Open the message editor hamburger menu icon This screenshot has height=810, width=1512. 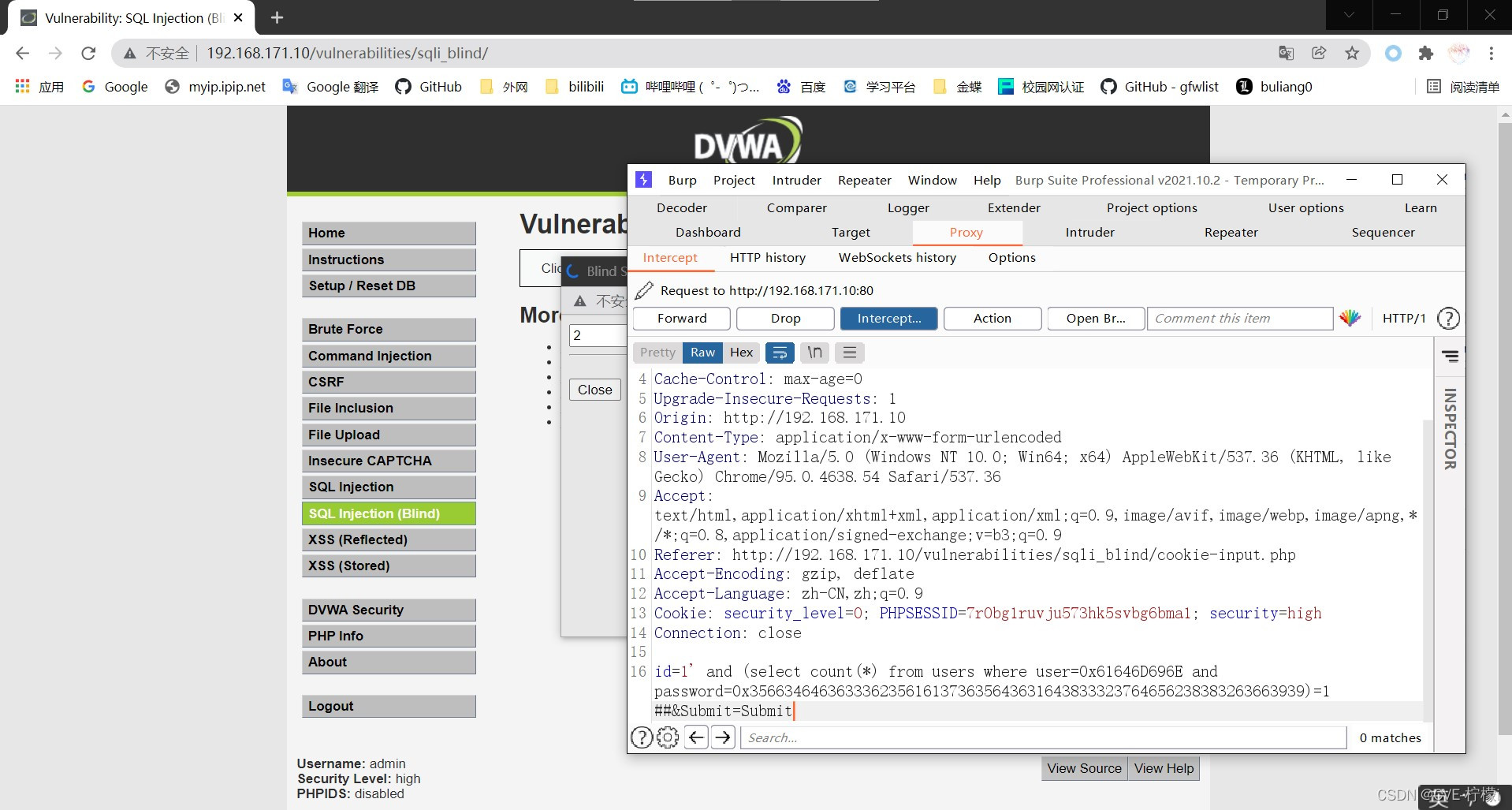[850, 353]
